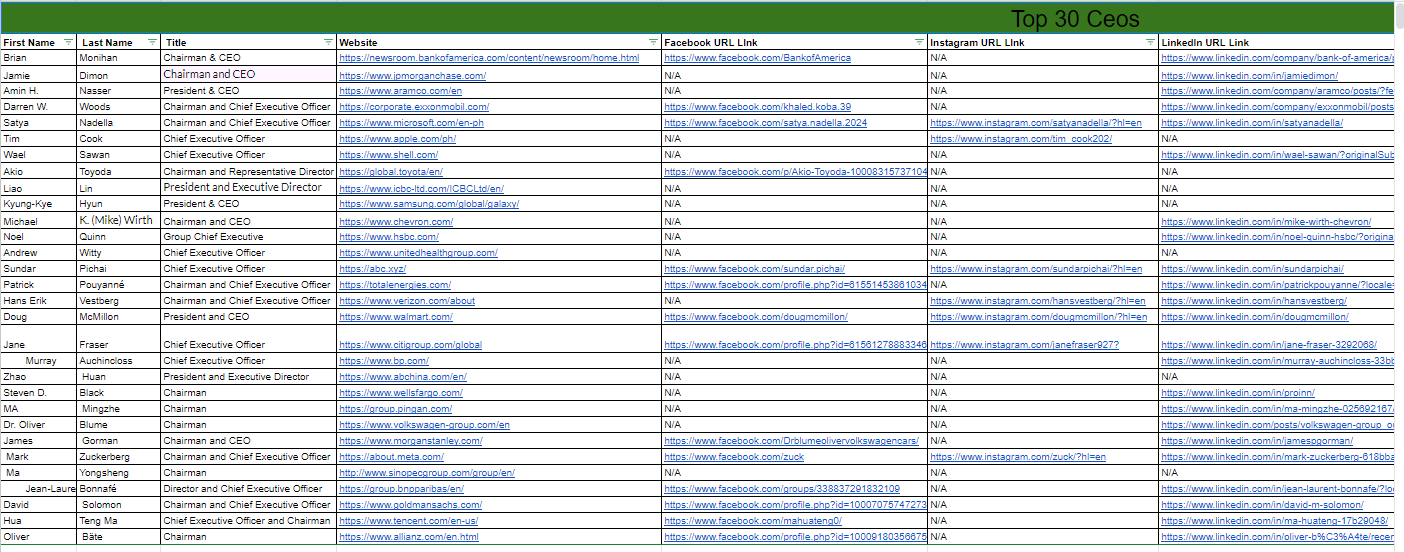Open the Title column filter dropdown
This screenshot has height=552, width=1404.
click(x=328, y=42)
